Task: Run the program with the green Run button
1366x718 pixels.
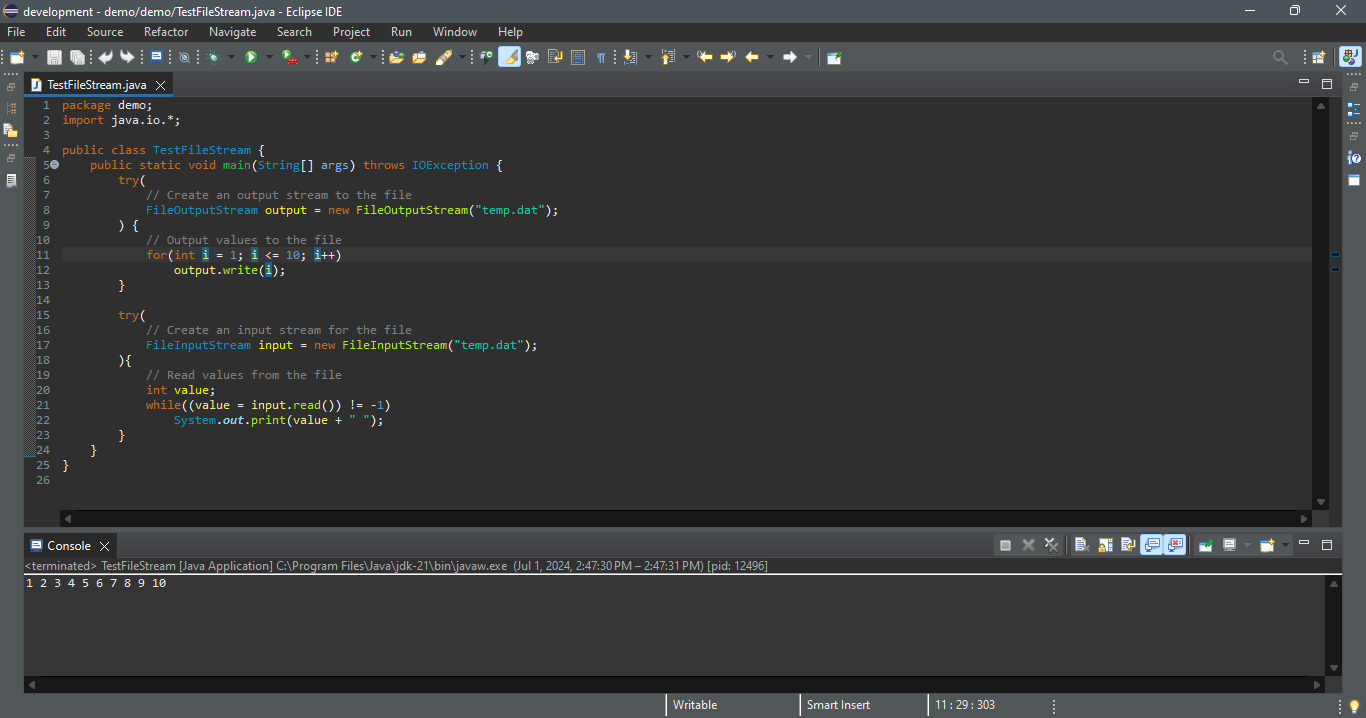Action: point(251,57)
